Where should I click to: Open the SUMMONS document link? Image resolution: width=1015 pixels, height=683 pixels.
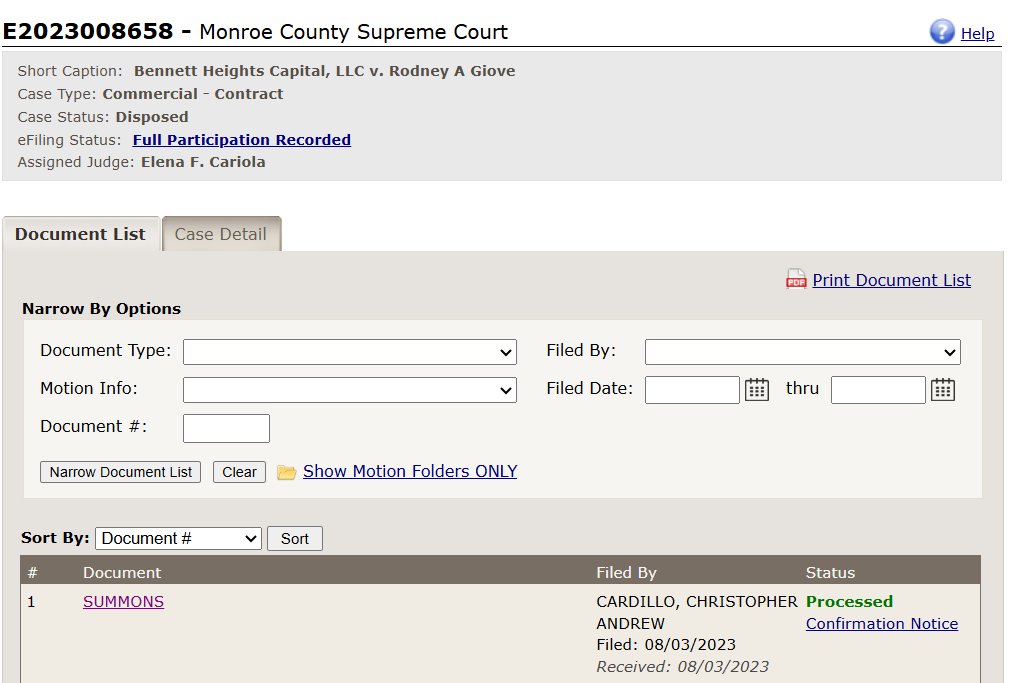click(123, 602)
